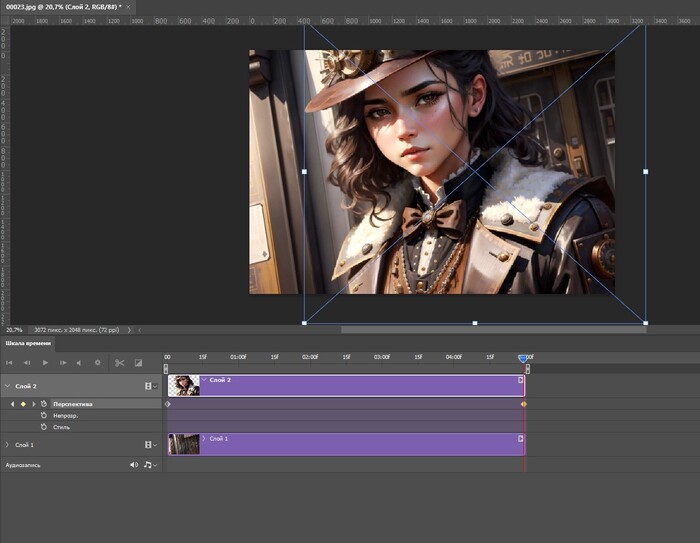The image size is (700, 543).
Task: Choose a transition with the transition icon
Action: tap(138, 362)
